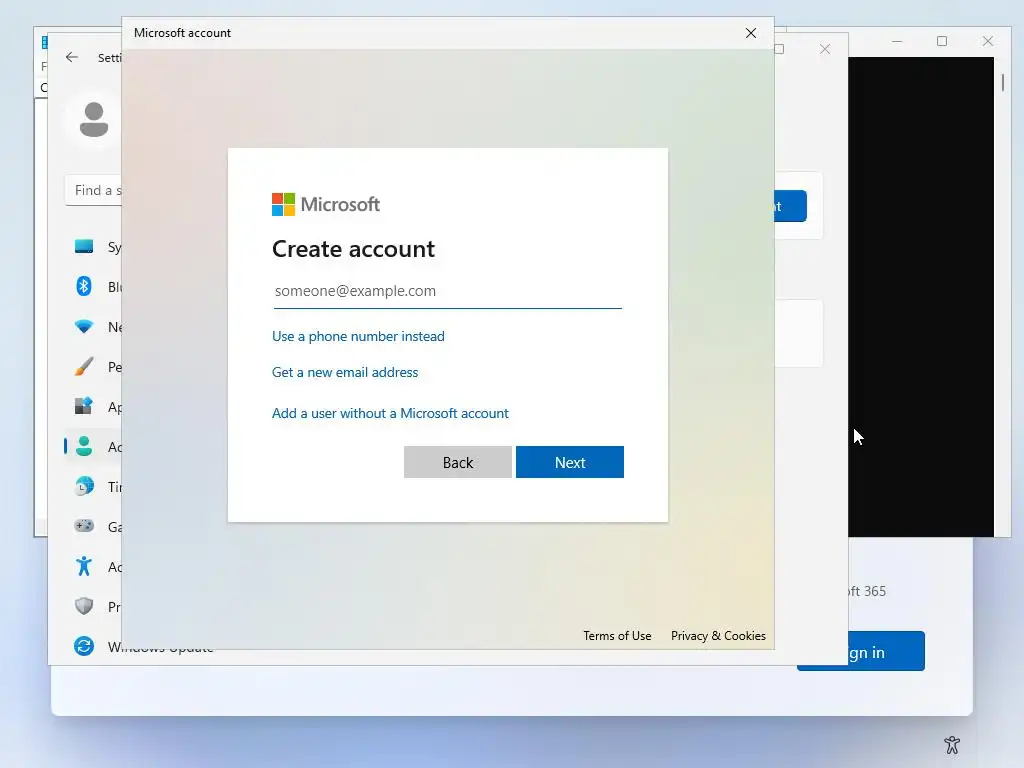1024x768 pixels.
Task: Click the Settings user profile avatar
Action: 94,120
